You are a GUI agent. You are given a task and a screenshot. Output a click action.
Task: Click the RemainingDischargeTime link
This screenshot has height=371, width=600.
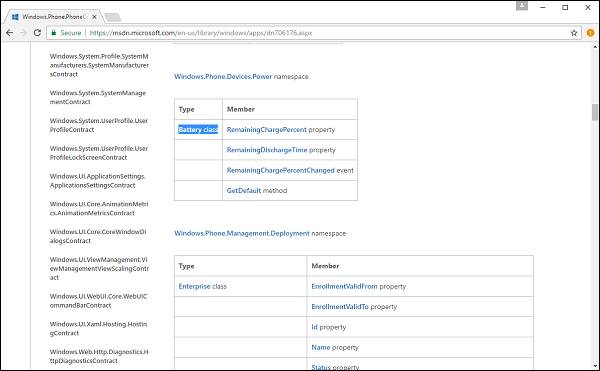point(267,150)
